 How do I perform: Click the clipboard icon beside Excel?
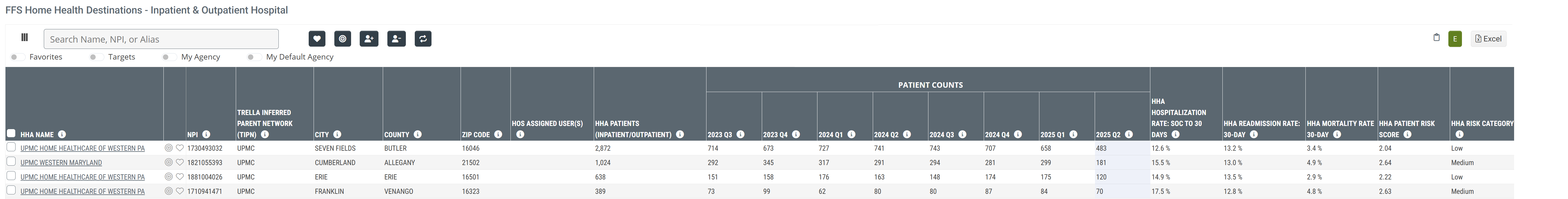1437,38
